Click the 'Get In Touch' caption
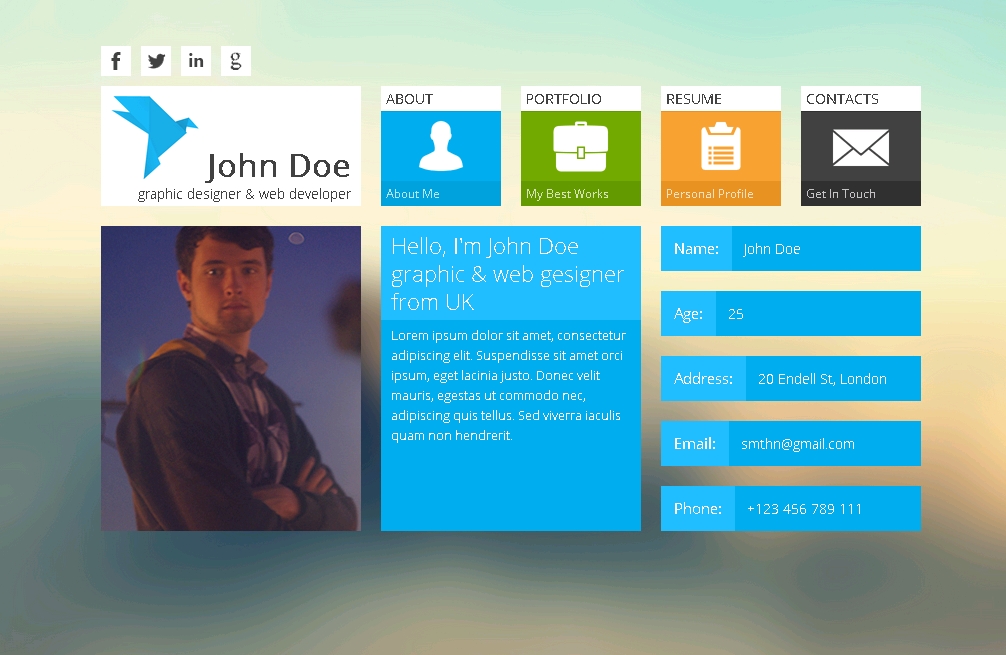 [x=841, y=194]
